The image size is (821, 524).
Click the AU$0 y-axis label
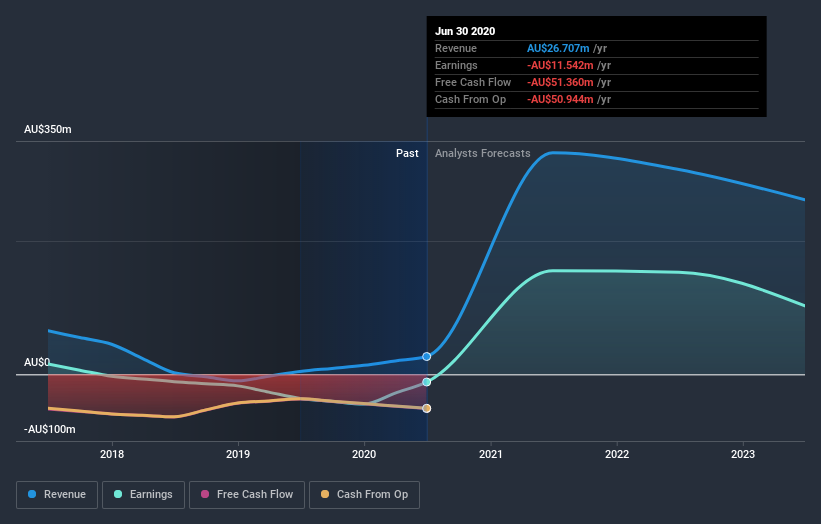[37, 362]
